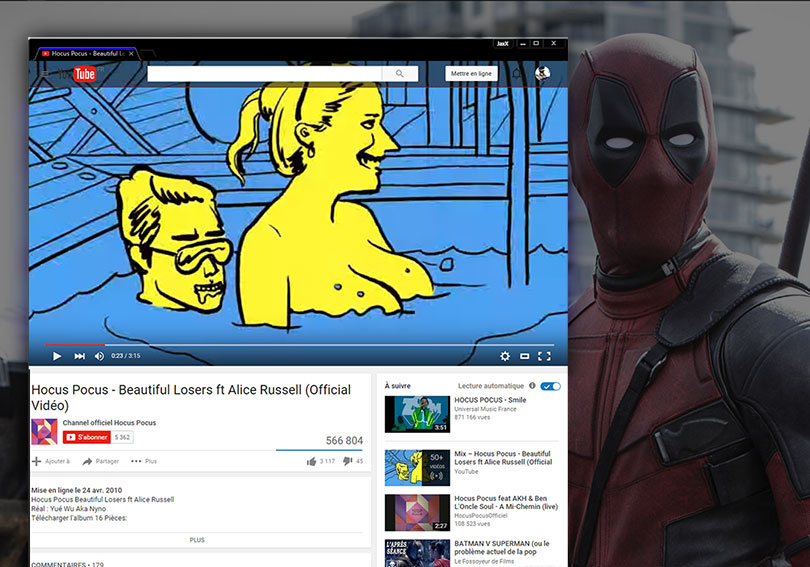Click the channel avatar thumbnail
Viewport: 810px width, 567px height.
(44, 432)
